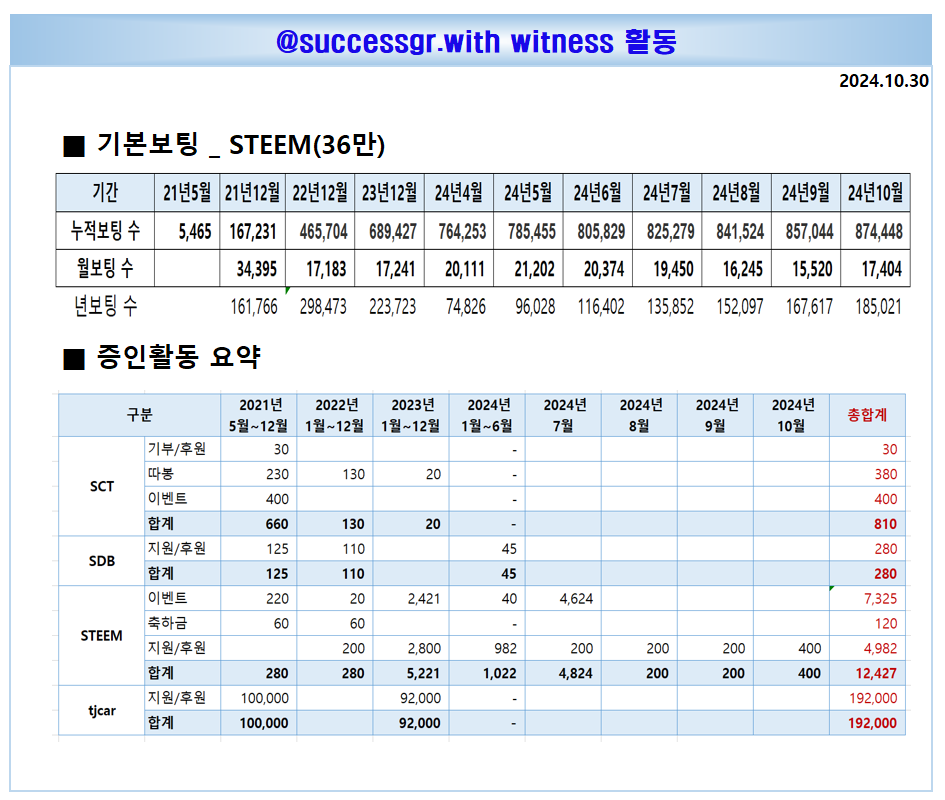Click the date '2024.10.30'
The width and height of the screenshot is (945, 800).
[x=884, y=81]
